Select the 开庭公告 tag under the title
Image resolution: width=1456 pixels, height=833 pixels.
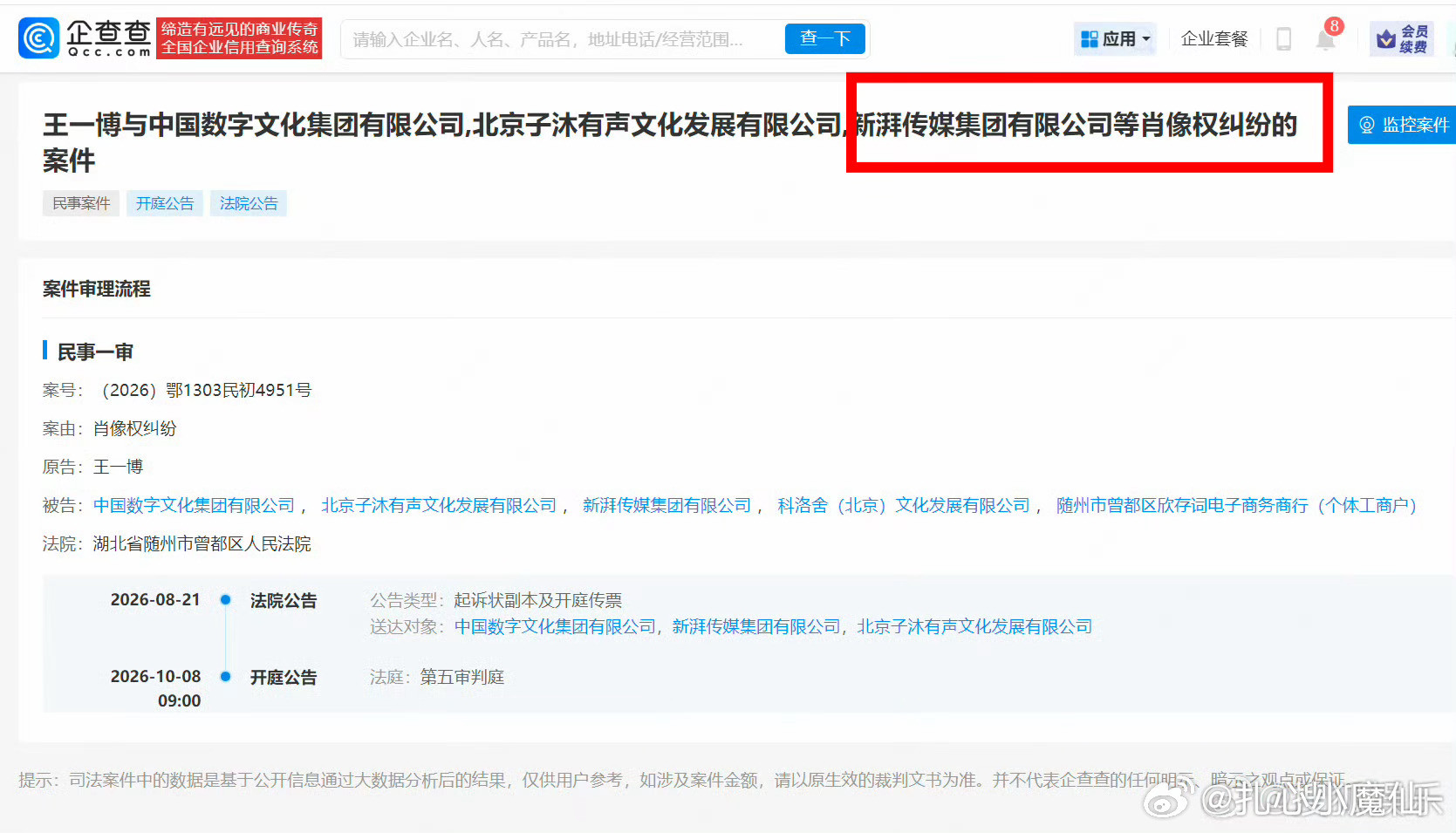165,203
